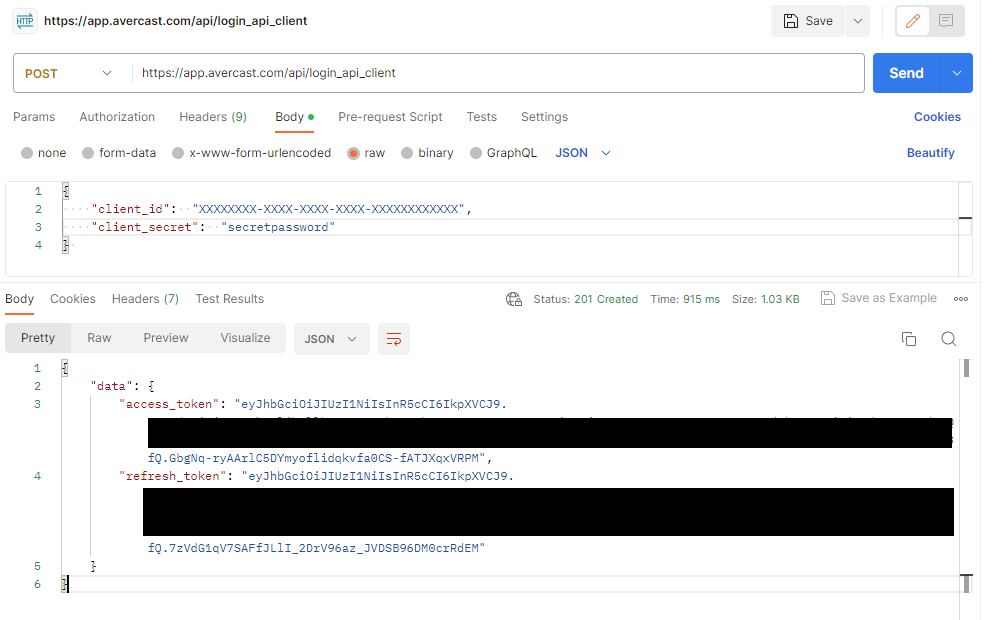This screenshot has height=620, width=992.
Task: Open the Cookies link on the right
Action: [x=937, y=117]
